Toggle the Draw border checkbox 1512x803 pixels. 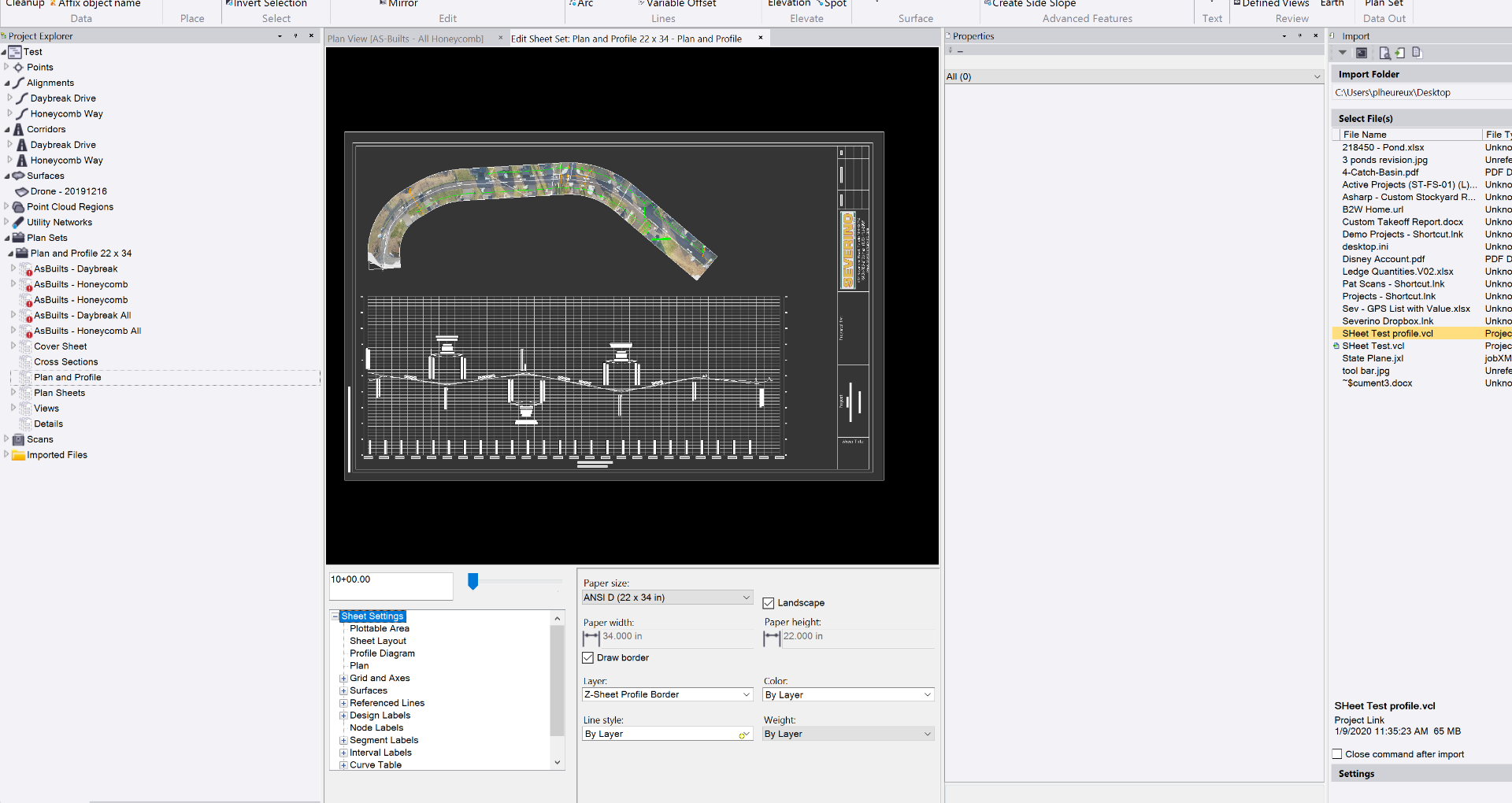[588, 658]
